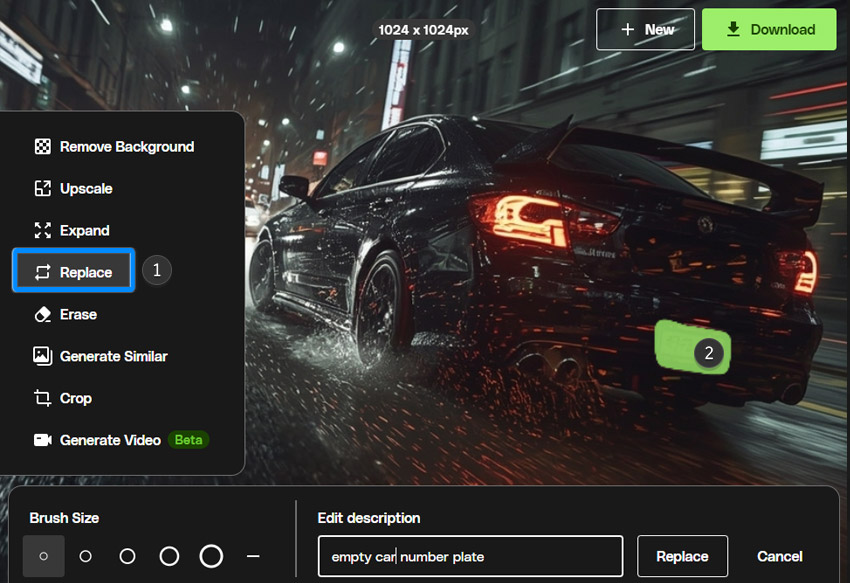Click the Generate Similar image icon
Screen dimensions: 850x583
[x=43, y=356]
